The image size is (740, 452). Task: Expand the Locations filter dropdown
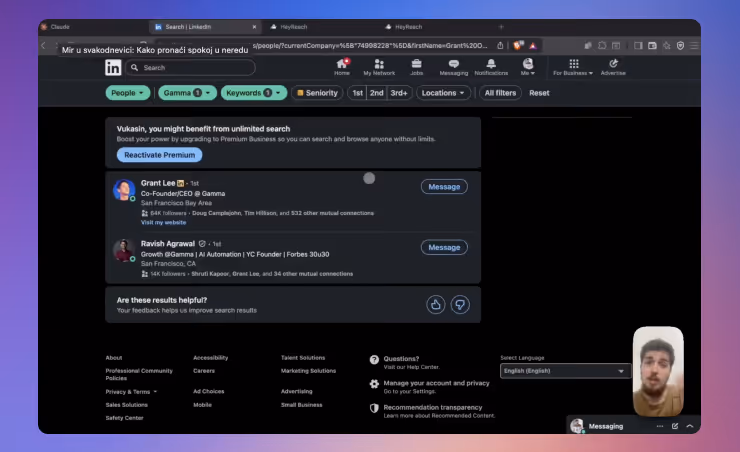click(443, 93)
